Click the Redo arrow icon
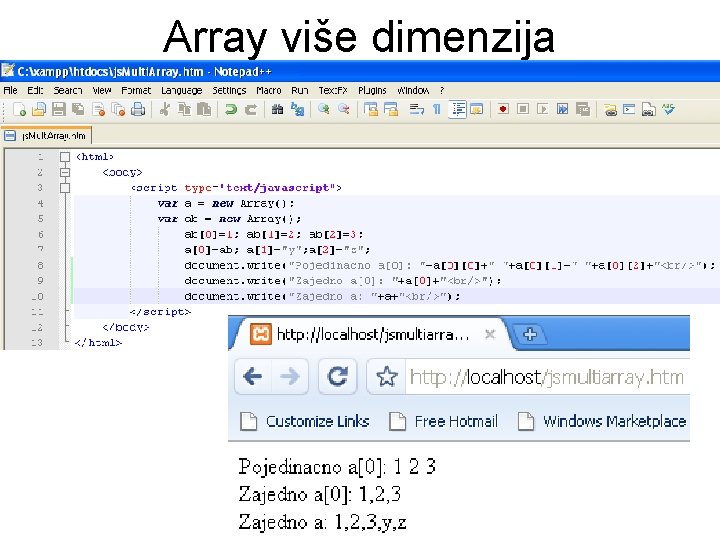This screenshot has height=540, width=720. [251, 109]
